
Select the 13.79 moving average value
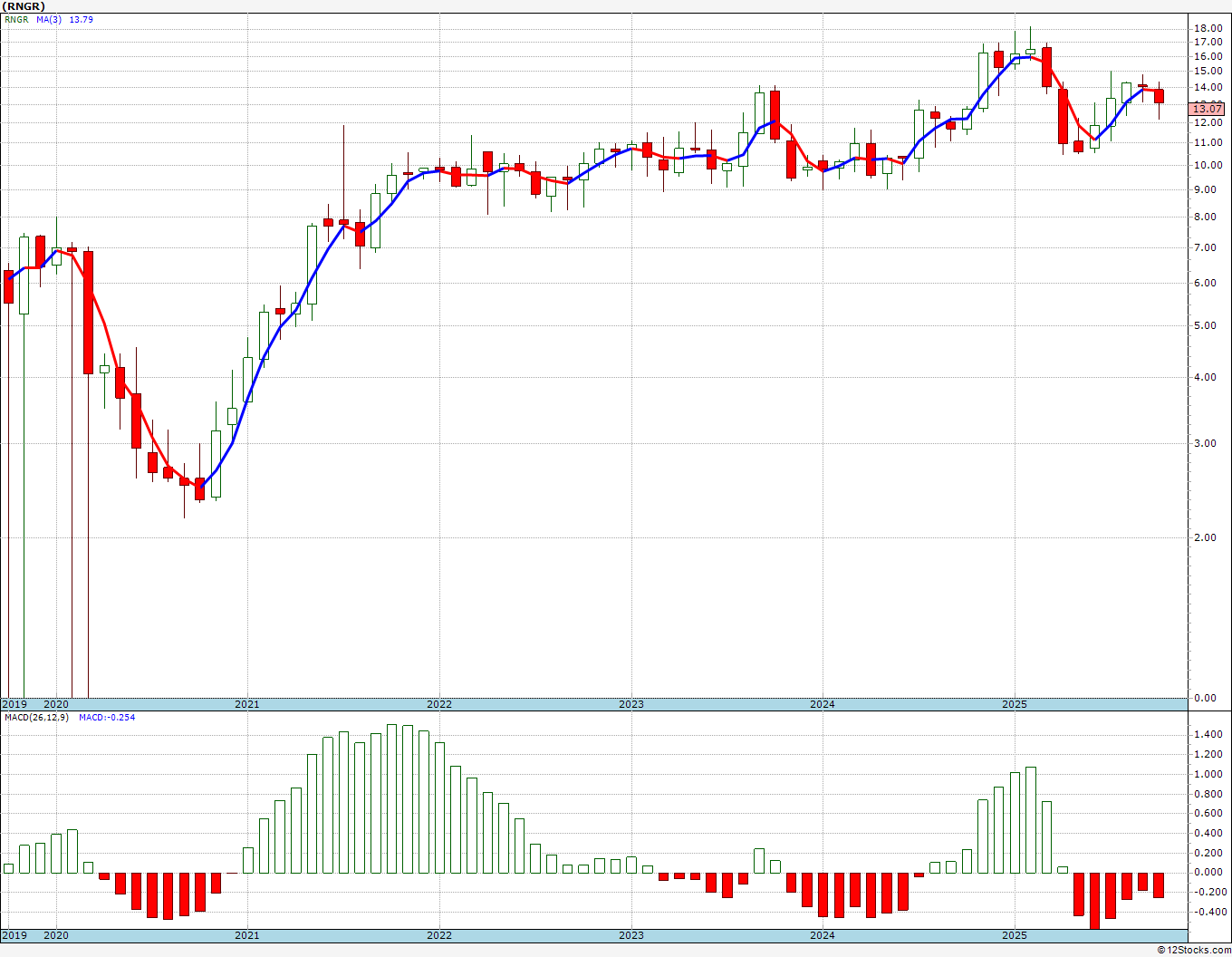pyautogui.click(x=82, y=20)
